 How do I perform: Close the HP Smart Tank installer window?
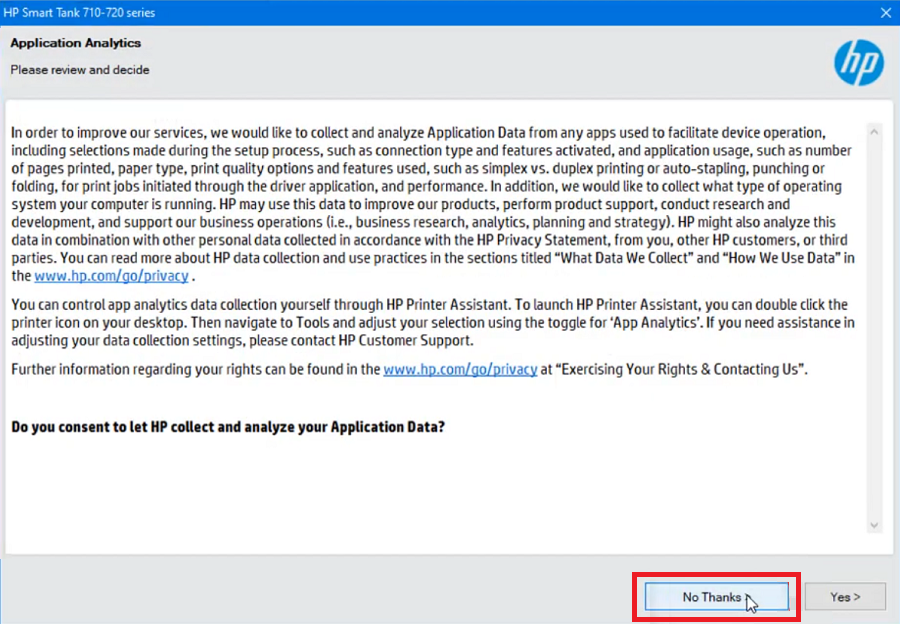point(886,13)
